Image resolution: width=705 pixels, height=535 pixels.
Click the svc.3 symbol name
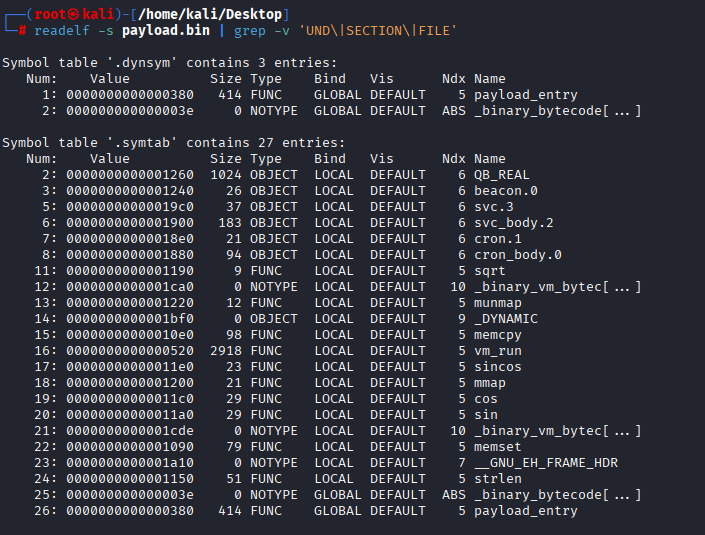[x=493, y=207]
